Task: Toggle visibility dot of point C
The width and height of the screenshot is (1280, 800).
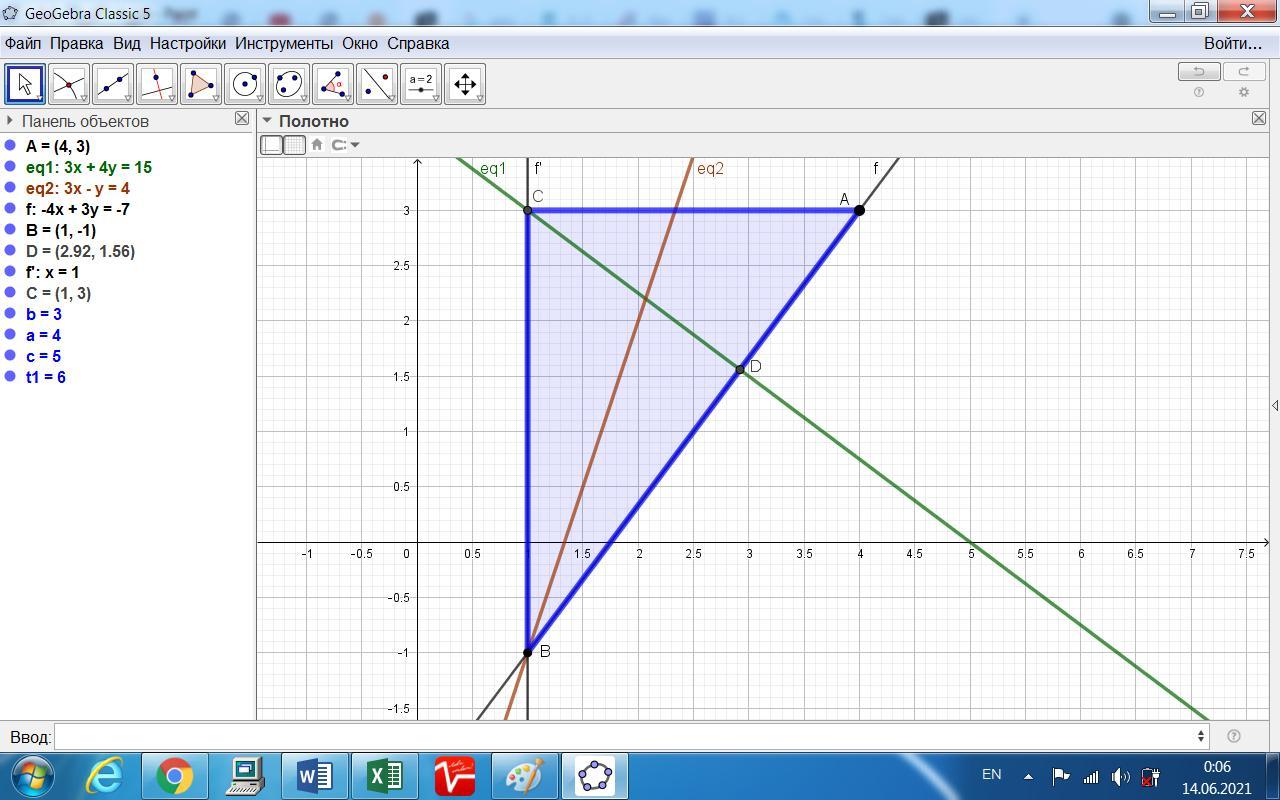Action: click(11, 293)
